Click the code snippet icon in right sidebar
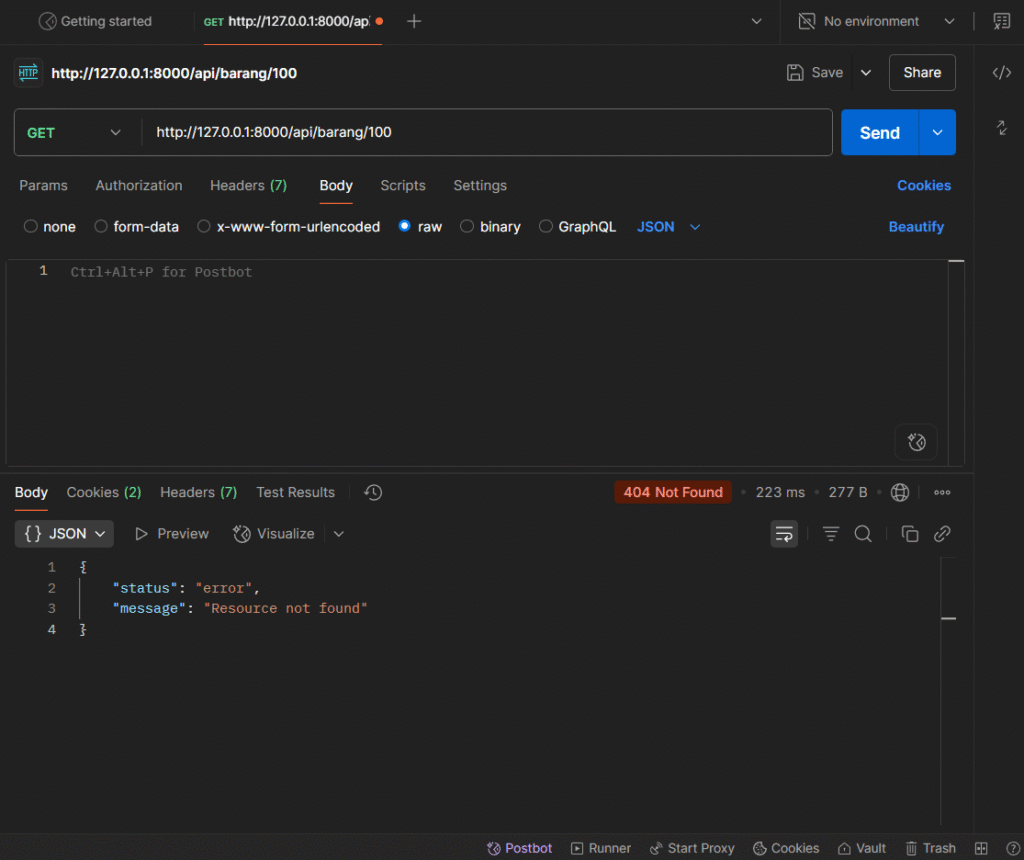Screen dimensions: 1024x860 click(1001, 72)
